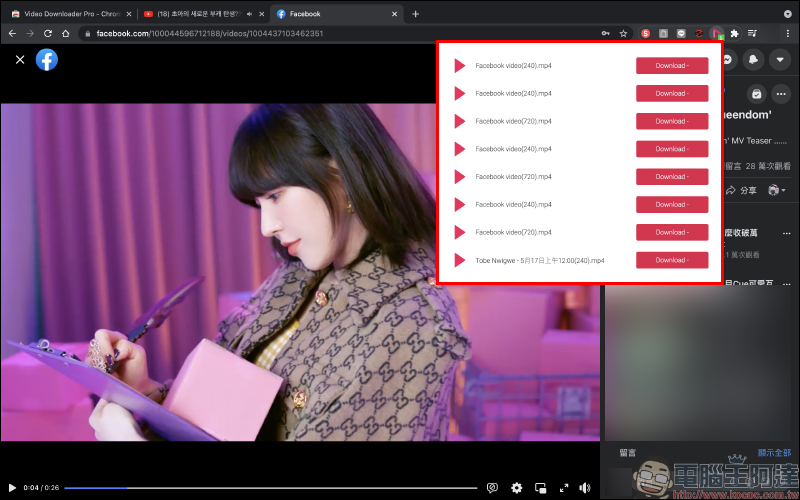
Task: Click the 留言 comments heading
Action: click(x=627, y=453)
